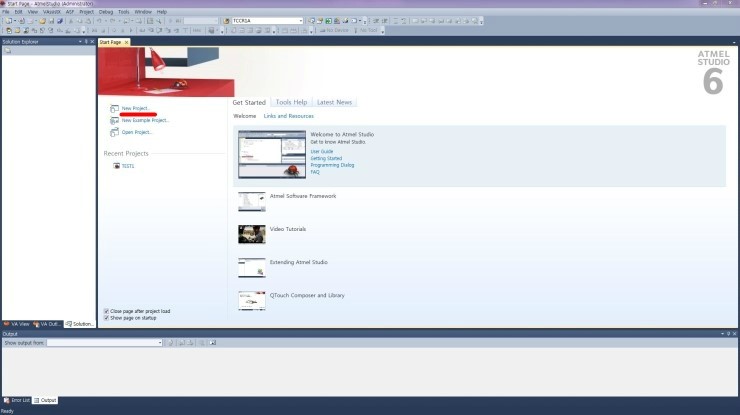
Task: Click the Atmel Software Framework icon
Action: pos(252,201)
